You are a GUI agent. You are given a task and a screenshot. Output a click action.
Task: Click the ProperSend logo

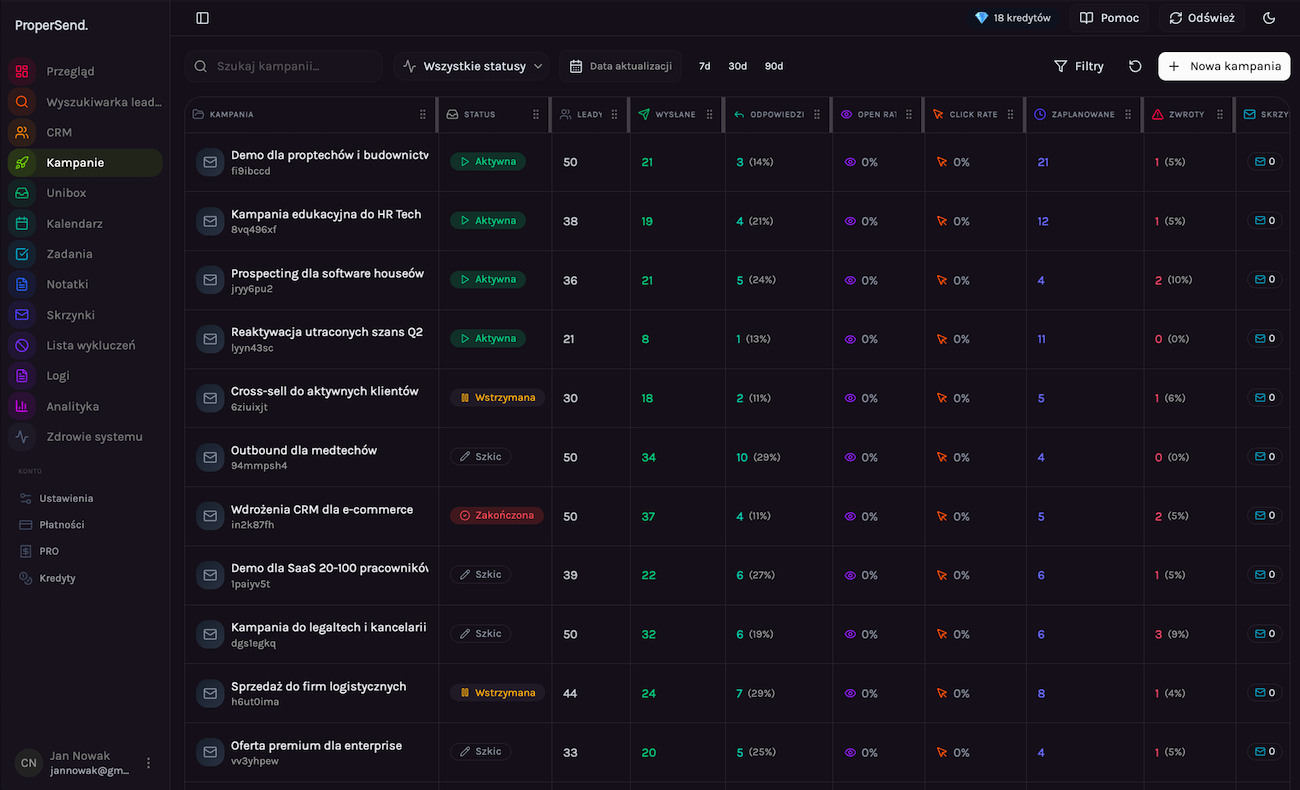51,25
